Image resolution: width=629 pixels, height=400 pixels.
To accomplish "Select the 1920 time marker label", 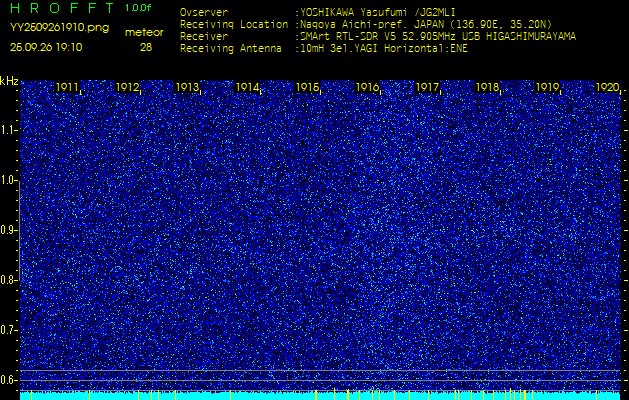I will click(607, 87).
